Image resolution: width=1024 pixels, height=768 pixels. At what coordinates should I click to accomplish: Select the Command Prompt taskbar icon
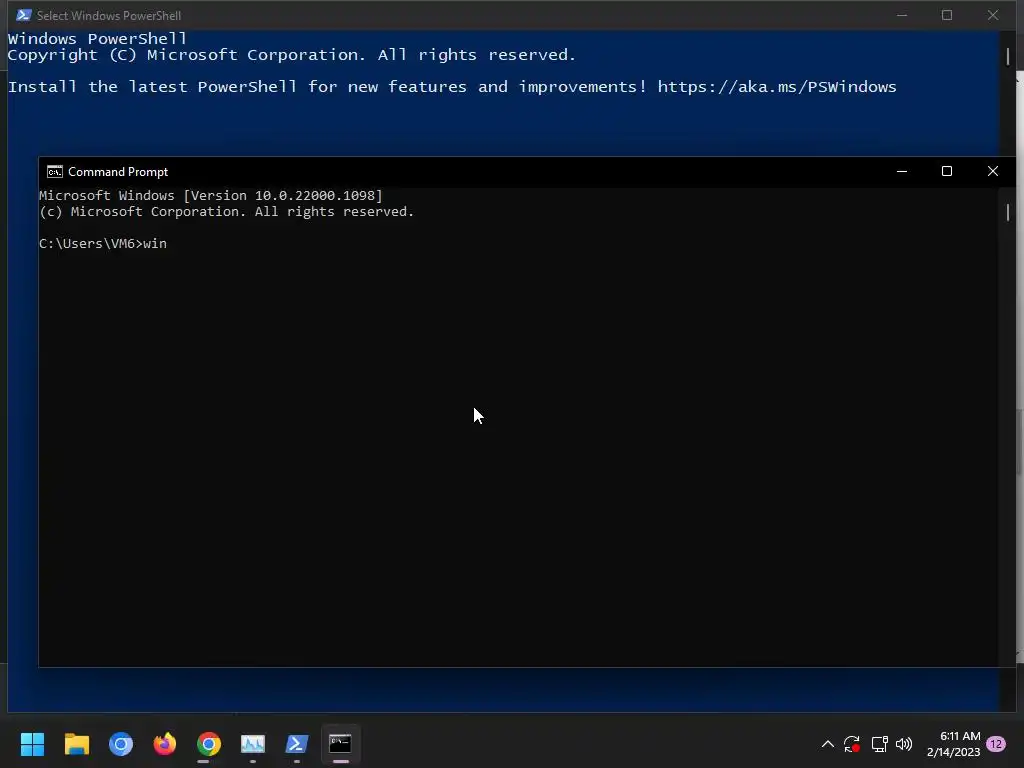[x=340, y=743]
